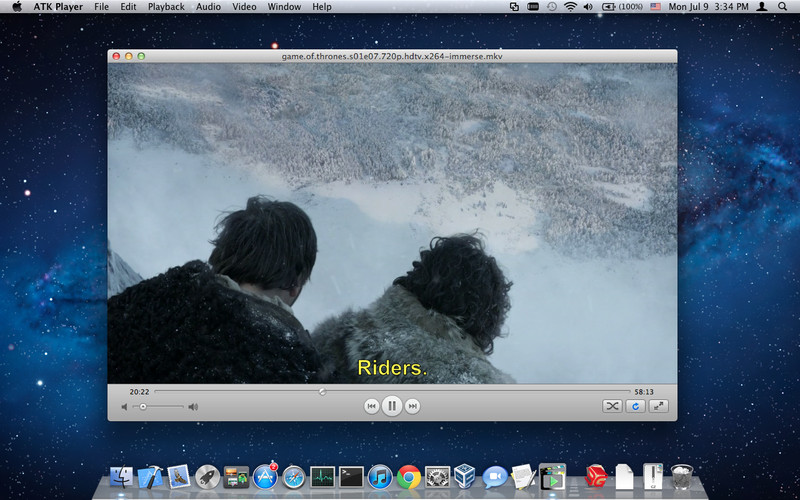Image resolution: width=800 pixels, height=500 pixels.
Task: Click the 58:13 total duration label
Action: (x=644, y=391)
